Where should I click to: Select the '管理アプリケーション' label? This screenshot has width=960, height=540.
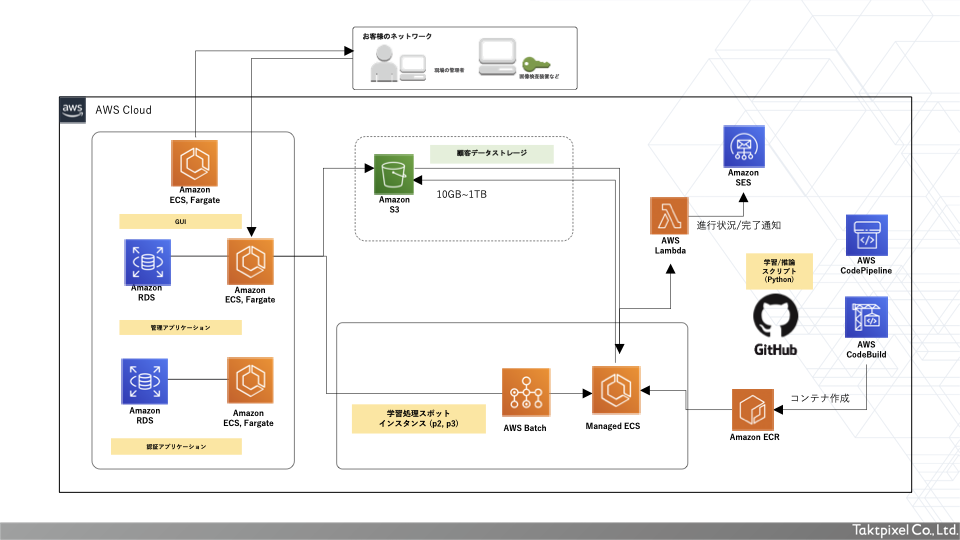[181, 328]
